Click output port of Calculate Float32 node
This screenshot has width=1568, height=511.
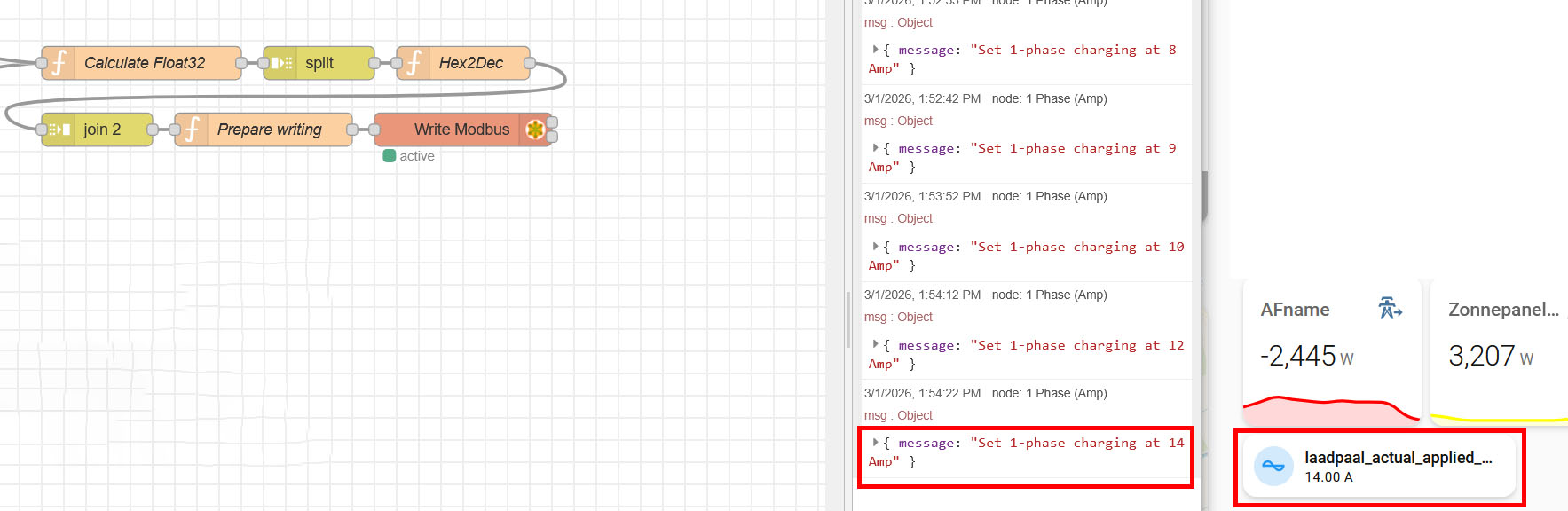click(241, 63)
